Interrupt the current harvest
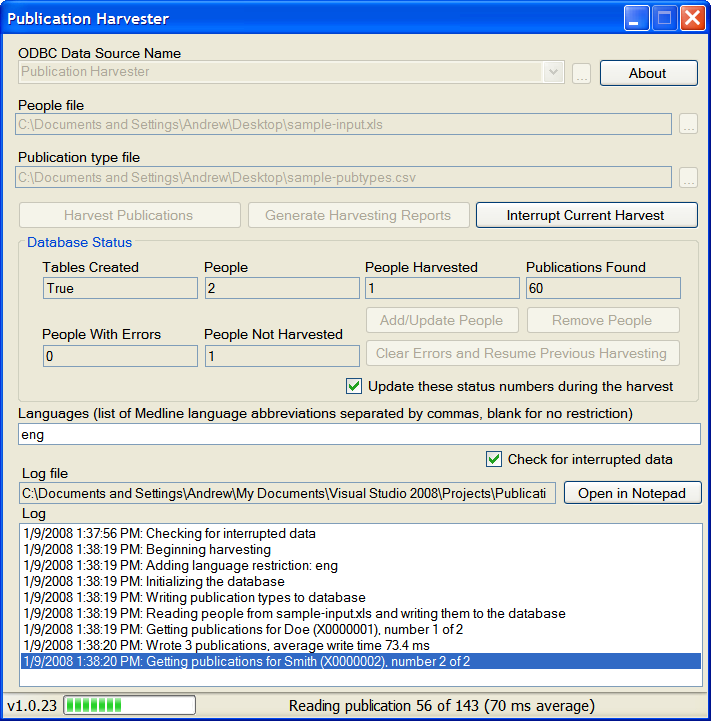711x721 pixels. coord(586,215)
